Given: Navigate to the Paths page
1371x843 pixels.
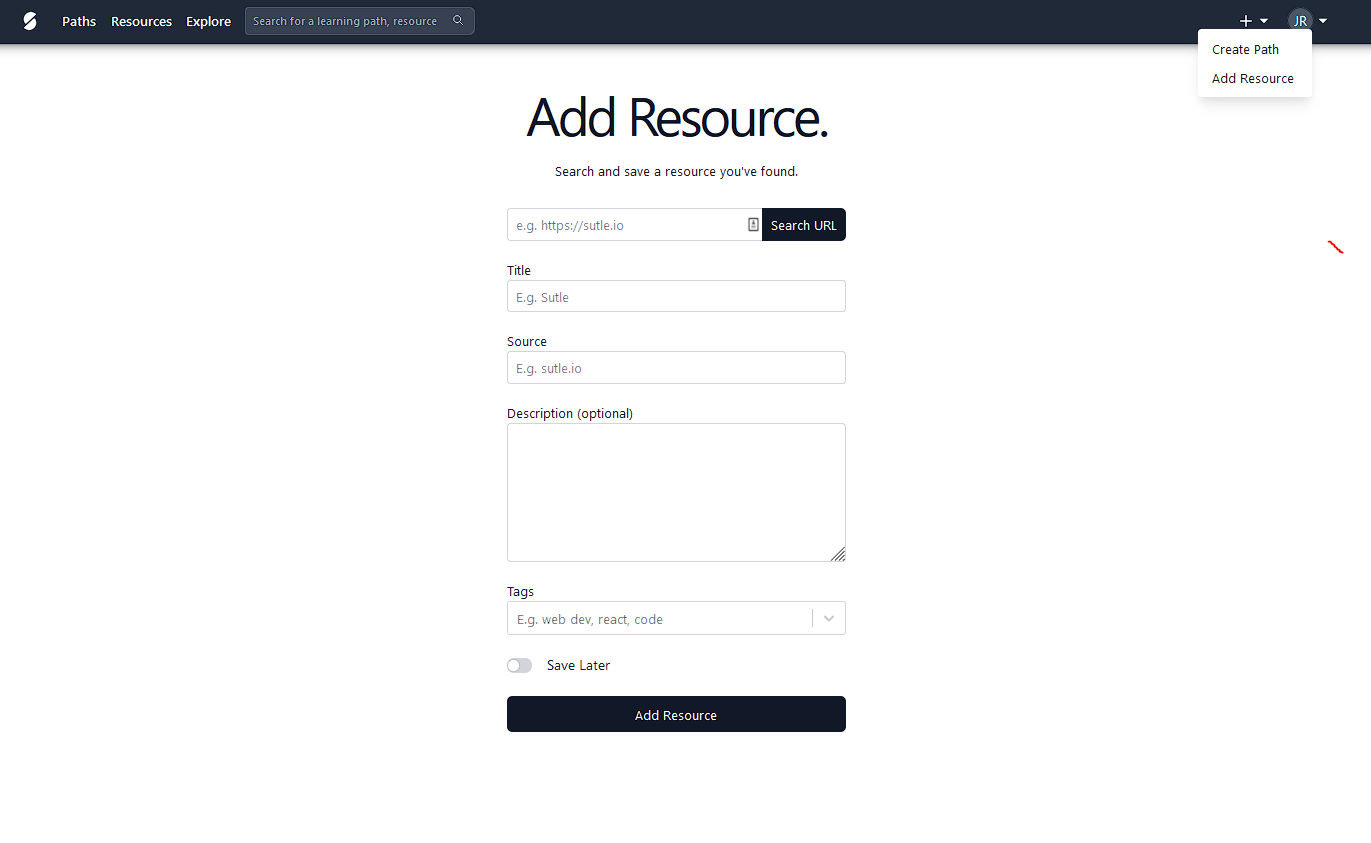Looking at the screenshot, I should pos(79,20).
